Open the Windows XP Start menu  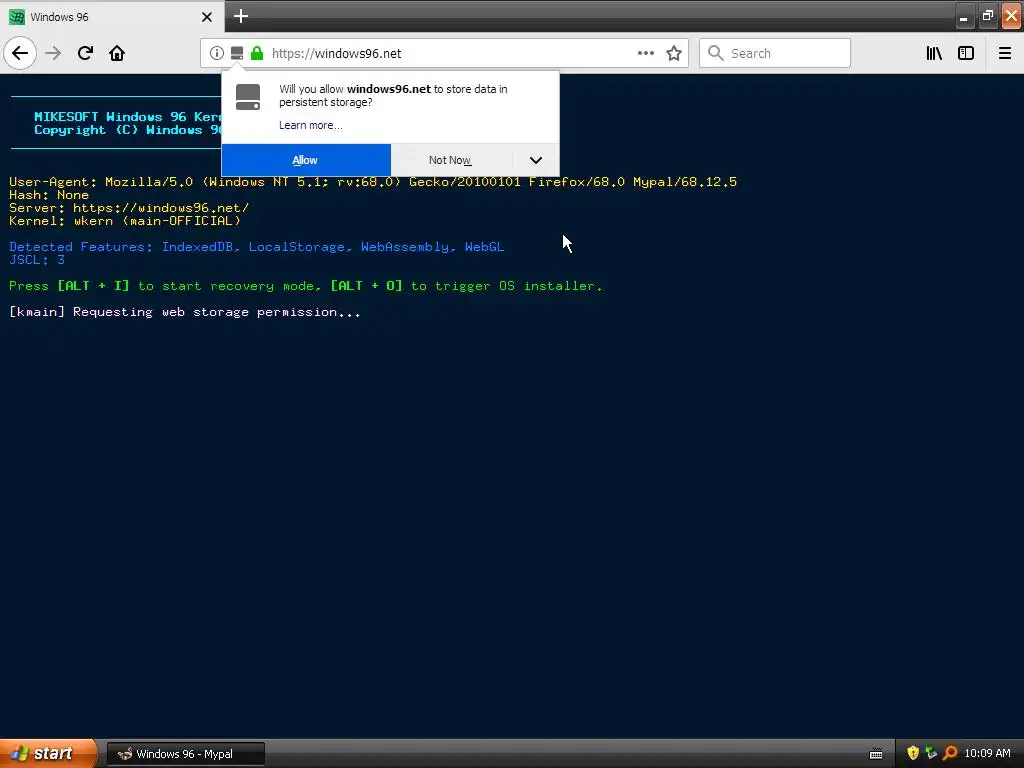(48, 754)
